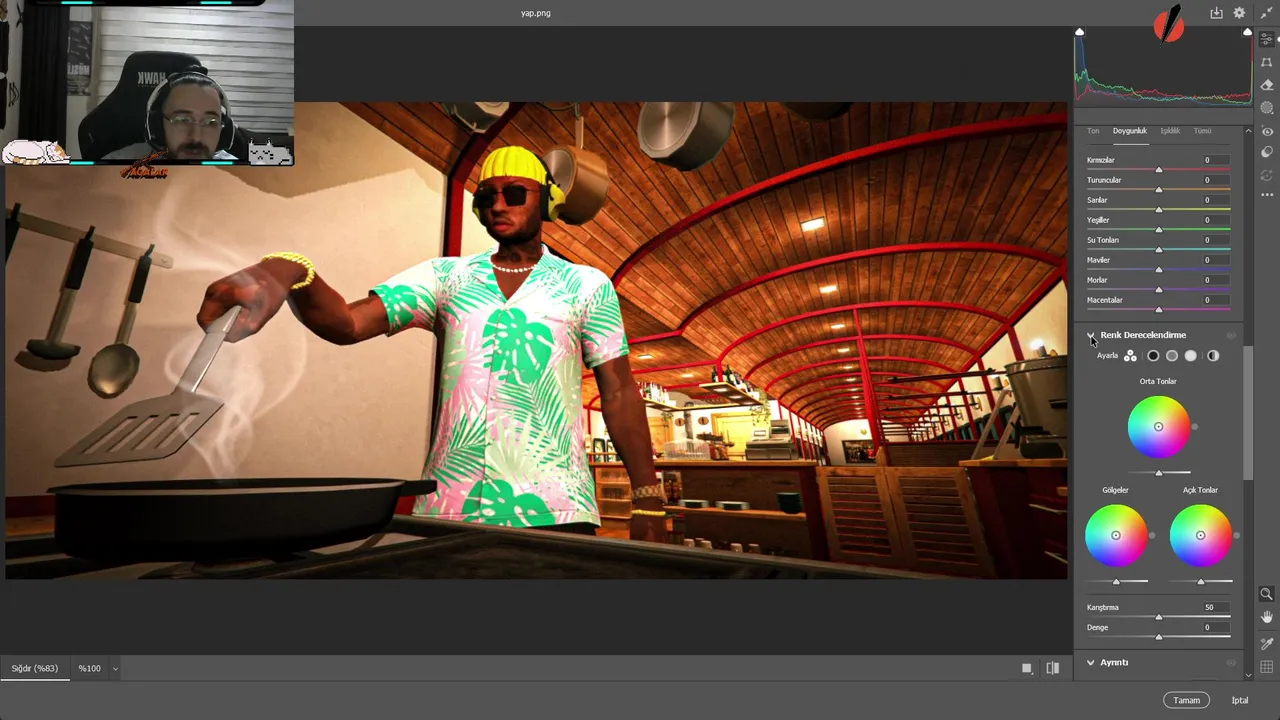The height and width of the screenshot is (720, 1280).
Task: Click the Açık Tonlar color wheel
Action: (1200, 536)
